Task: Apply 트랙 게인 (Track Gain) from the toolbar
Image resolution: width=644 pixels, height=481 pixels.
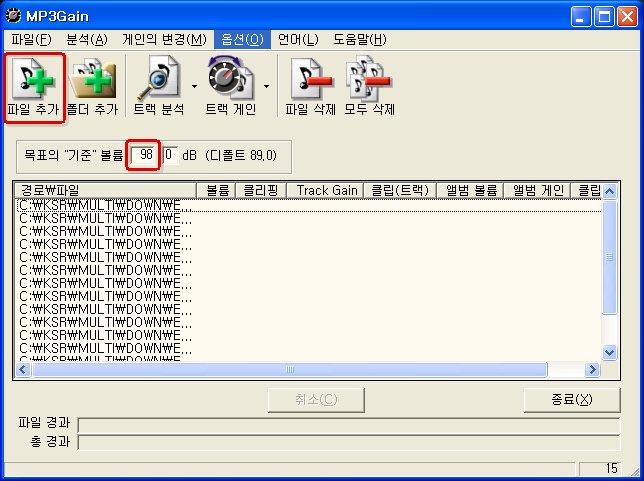Action: tap(231, 87)
